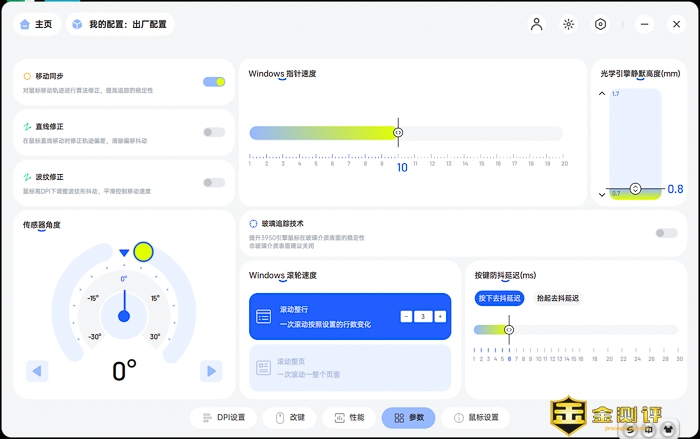Select 抬起去抖延迟 button
The image size is (700, 439).
click(558, 298)
